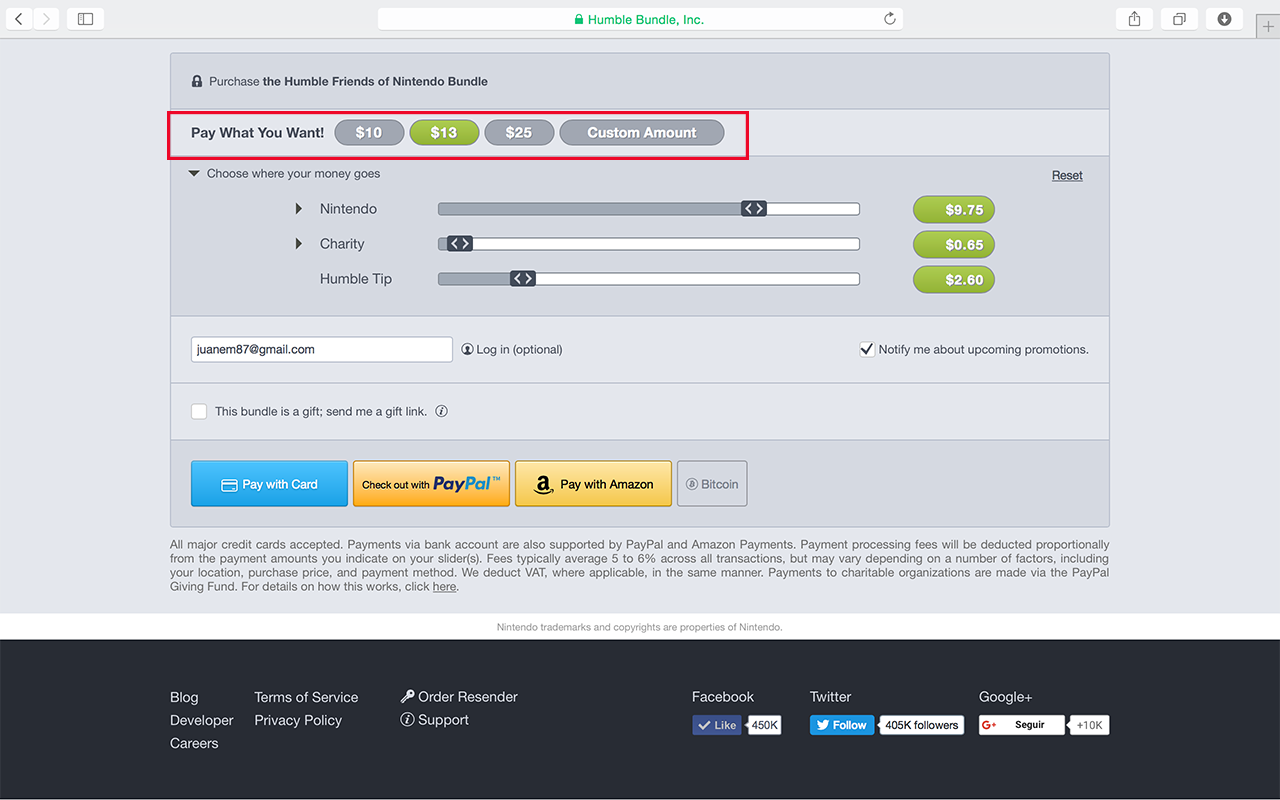Screen dimensions: 1280x800
Task: Click the $9.75 Nintendo amount
Action: tap(954, 210)
